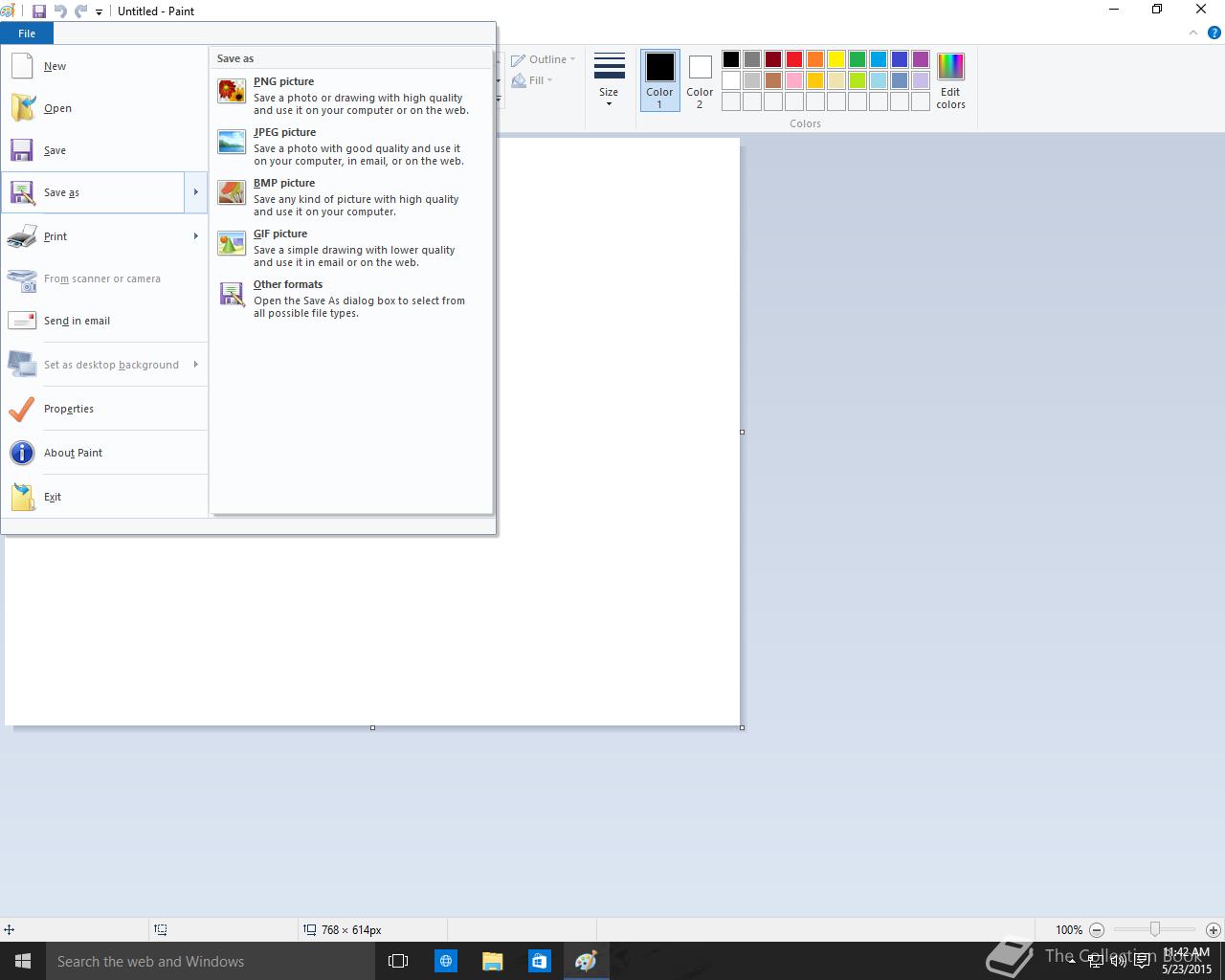Select PNG picture save option
This screenshot has height=980, width=1225.
click(351, 96)
